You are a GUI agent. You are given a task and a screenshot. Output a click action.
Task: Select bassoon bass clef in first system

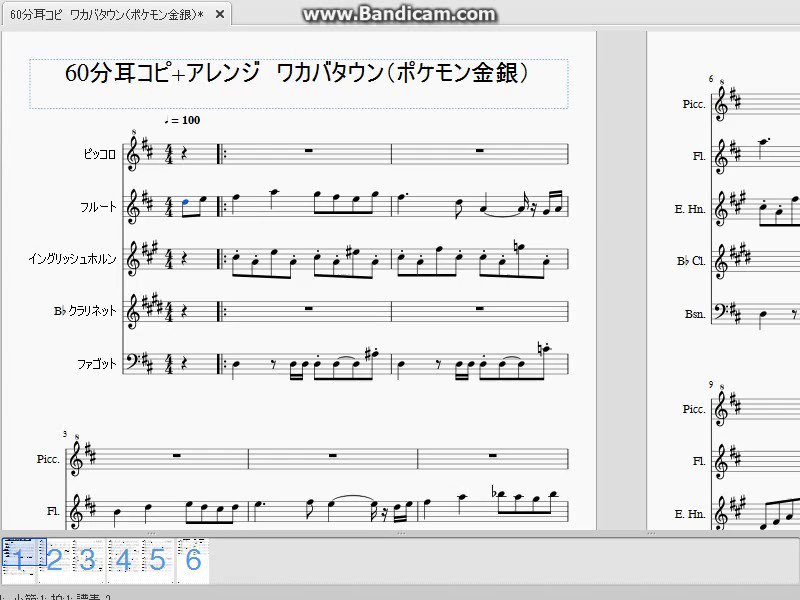[134, 361]
